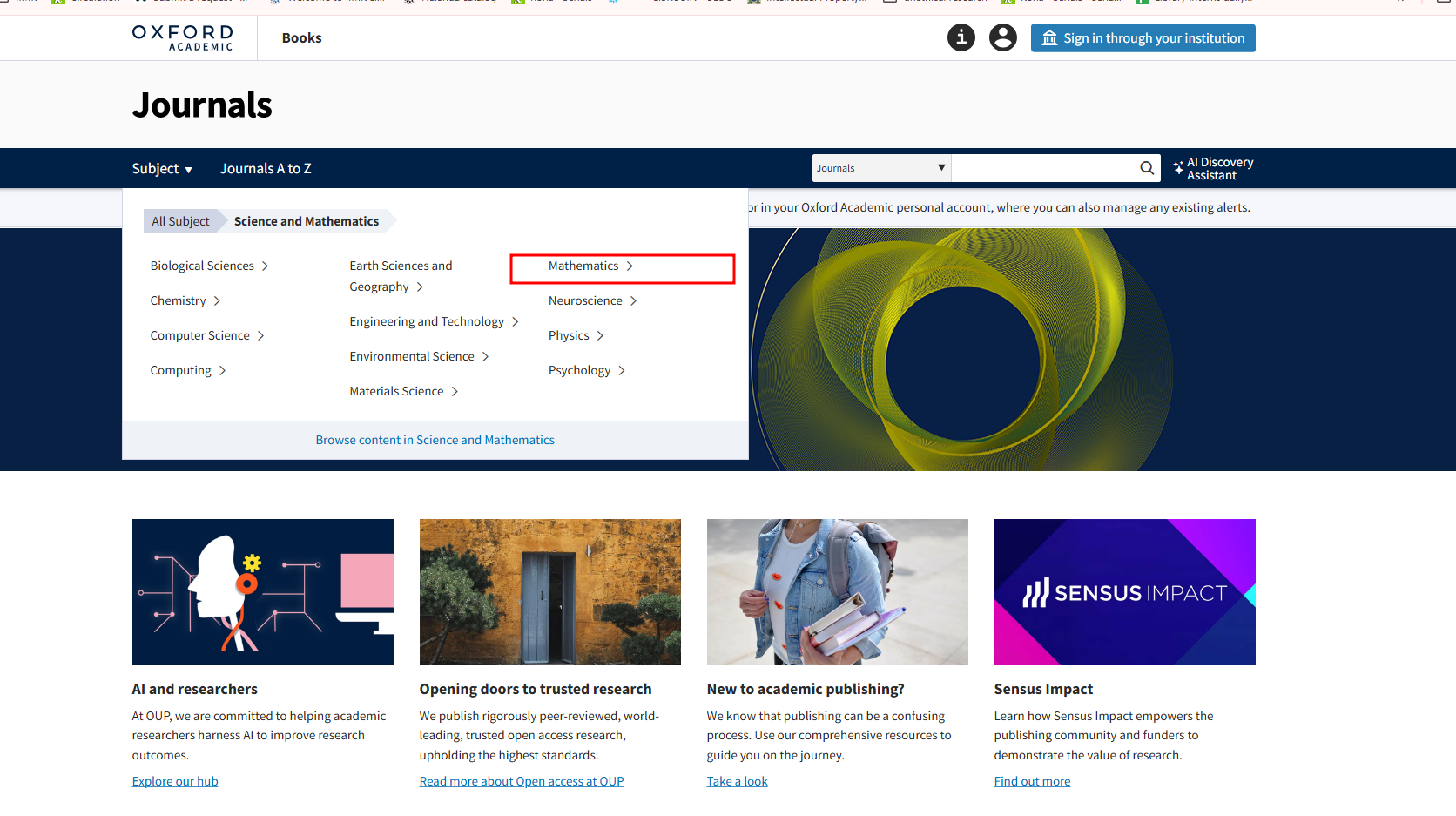Click the magnifying glass search icon
The image size is (1456, 816).
[x=1147, y=168]
